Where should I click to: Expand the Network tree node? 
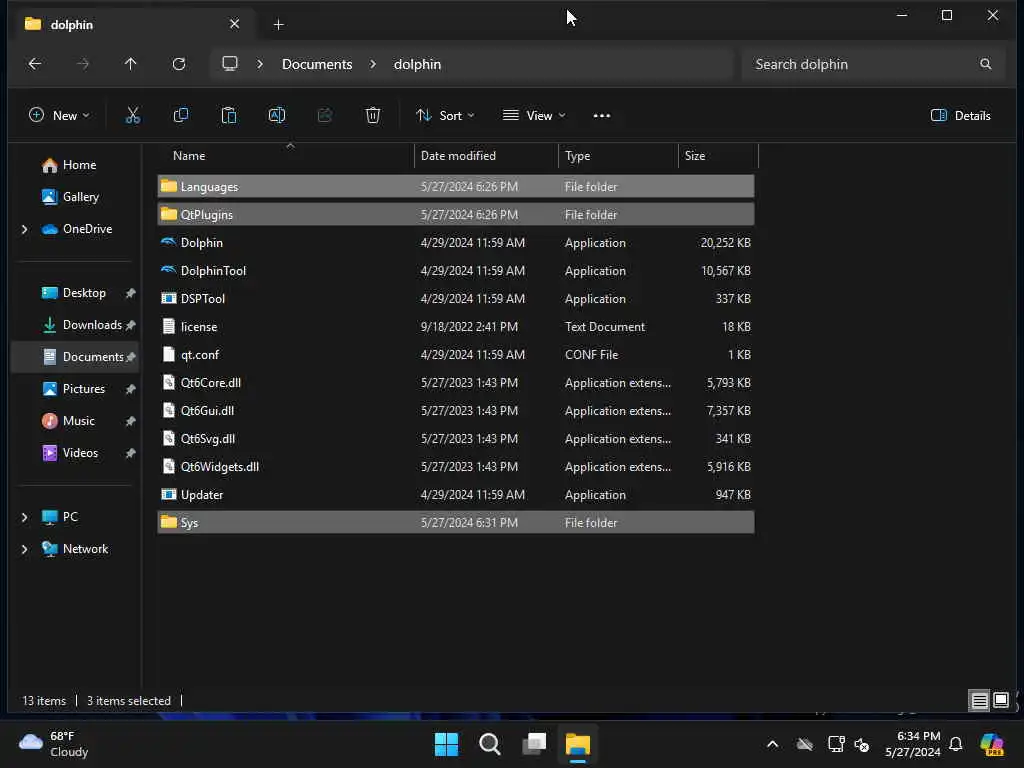coord(25,549)
